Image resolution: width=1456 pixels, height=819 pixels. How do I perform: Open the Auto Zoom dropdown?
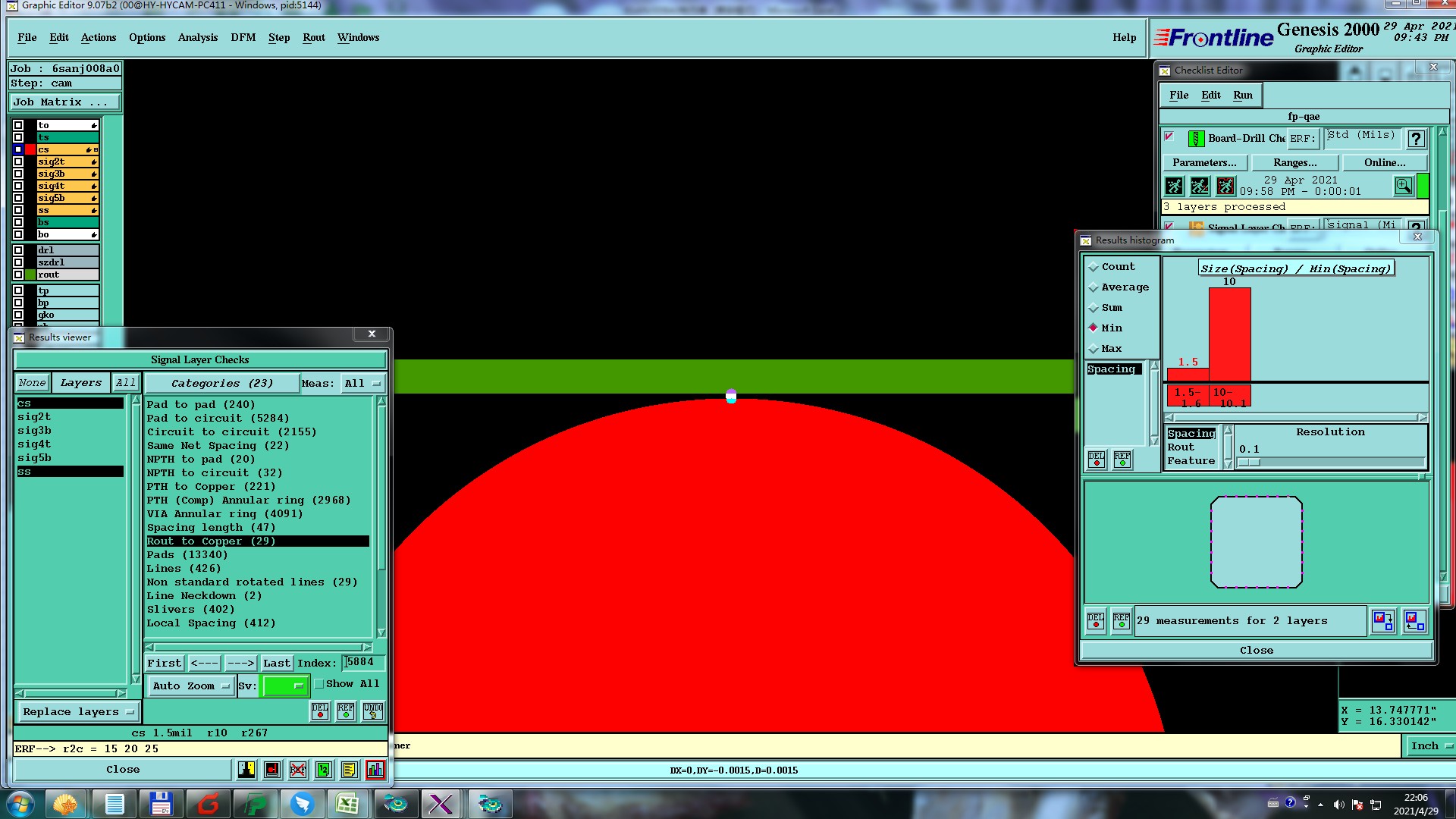click(x=190, y=686)
